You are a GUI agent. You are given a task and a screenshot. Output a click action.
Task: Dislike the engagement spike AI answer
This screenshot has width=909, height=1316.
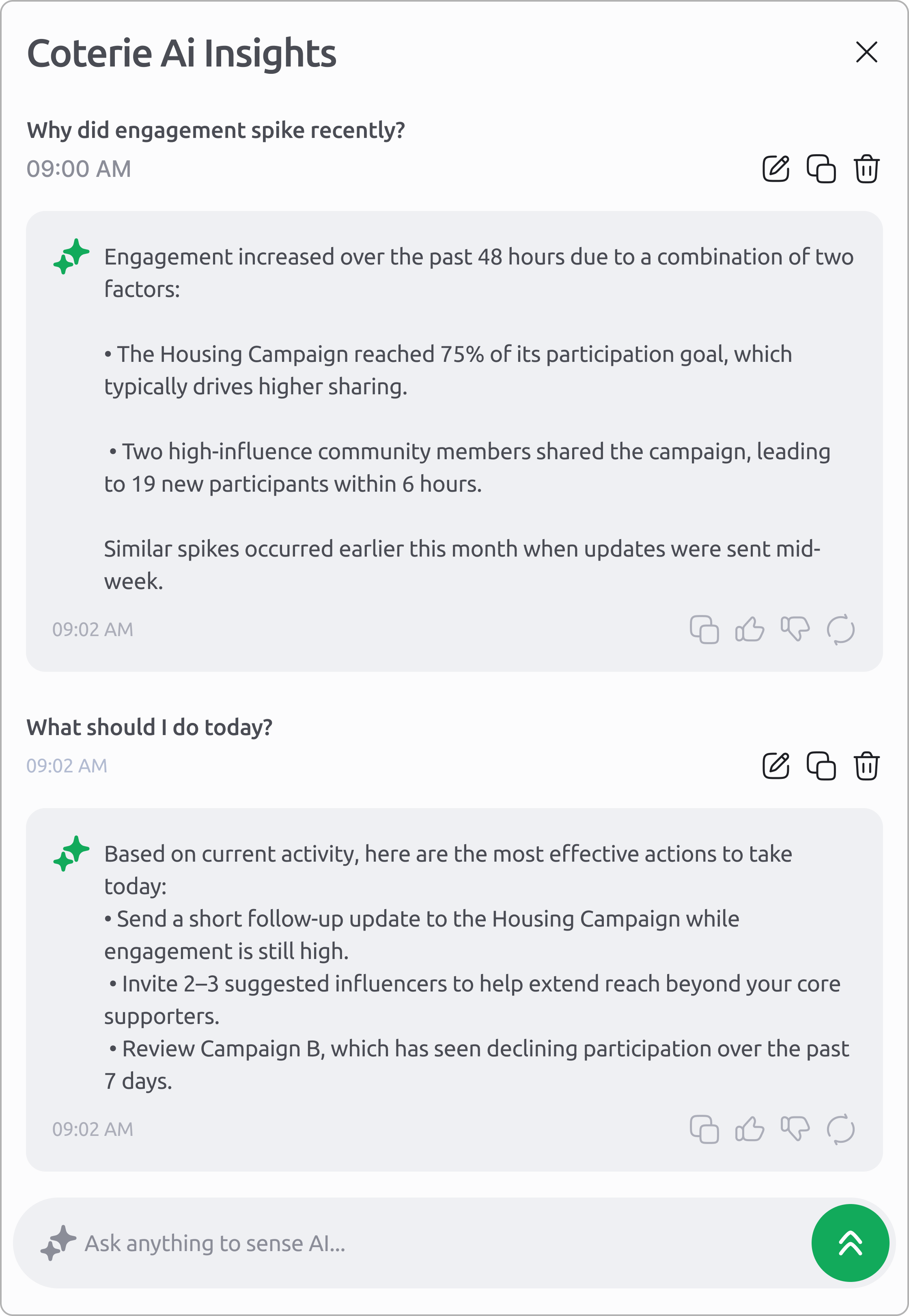click(795, 630)
